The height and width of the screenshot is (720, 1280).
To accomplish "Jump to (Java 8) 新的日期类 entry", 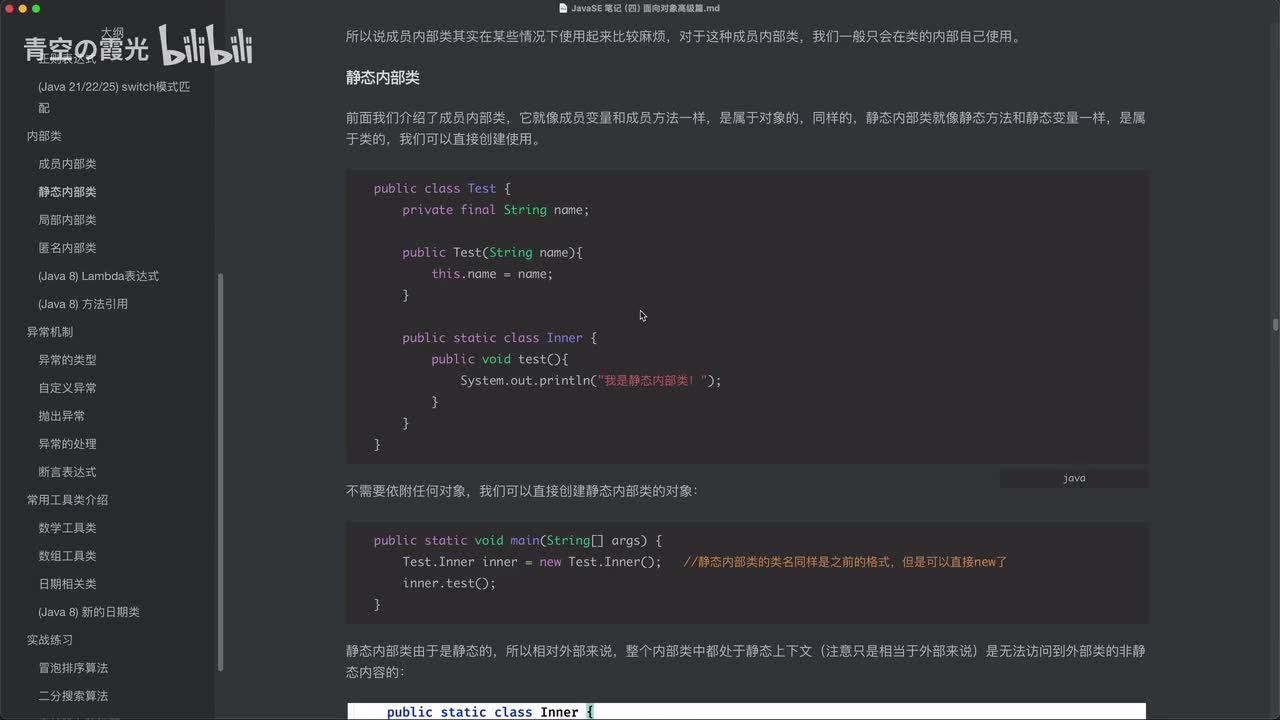I will point(89,612).
